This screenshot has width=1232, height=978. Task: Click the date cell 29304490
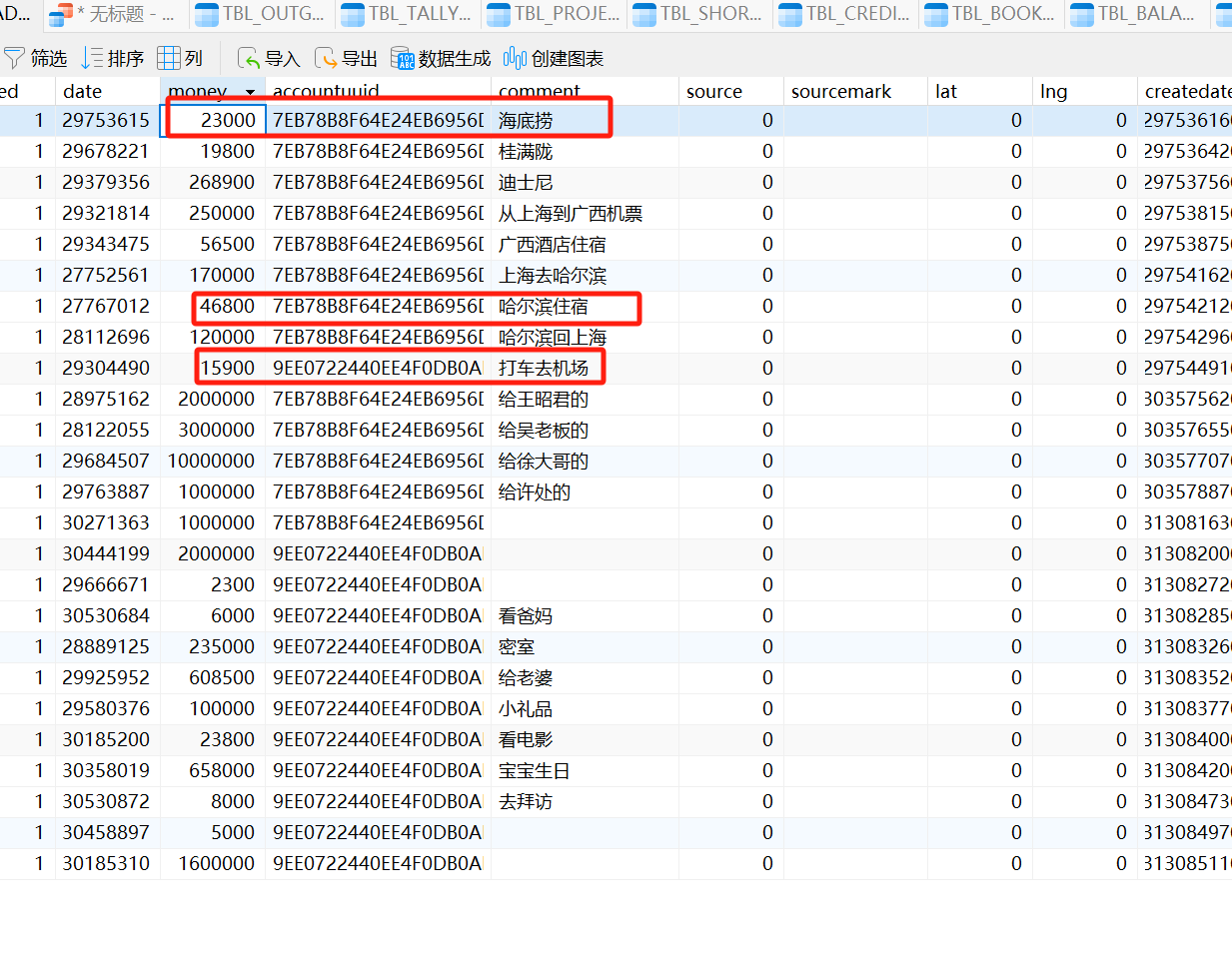pos(106,369)
